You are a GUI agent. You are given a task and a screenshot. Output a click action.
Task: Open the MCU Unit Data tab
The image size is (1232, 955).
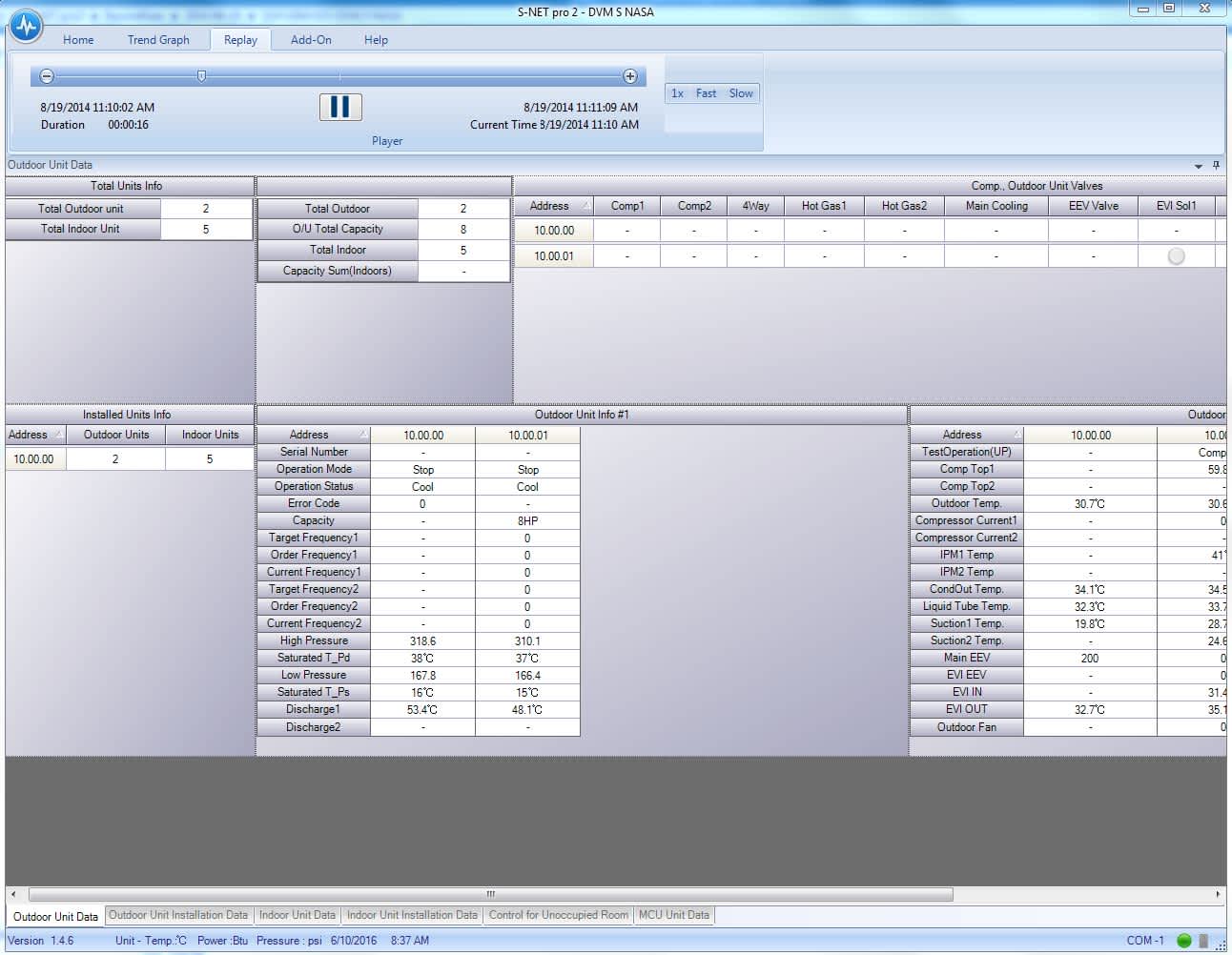674,915
